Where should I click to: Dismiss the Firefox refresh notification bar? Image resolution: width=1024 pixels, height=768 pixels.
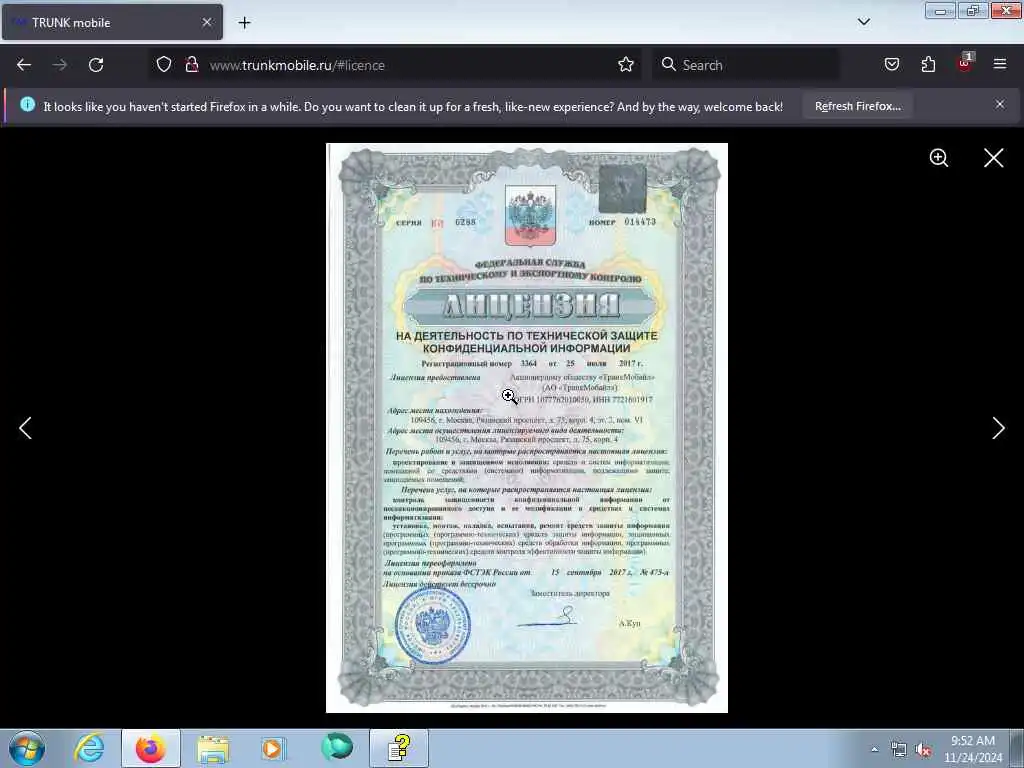tap(999, 104)
